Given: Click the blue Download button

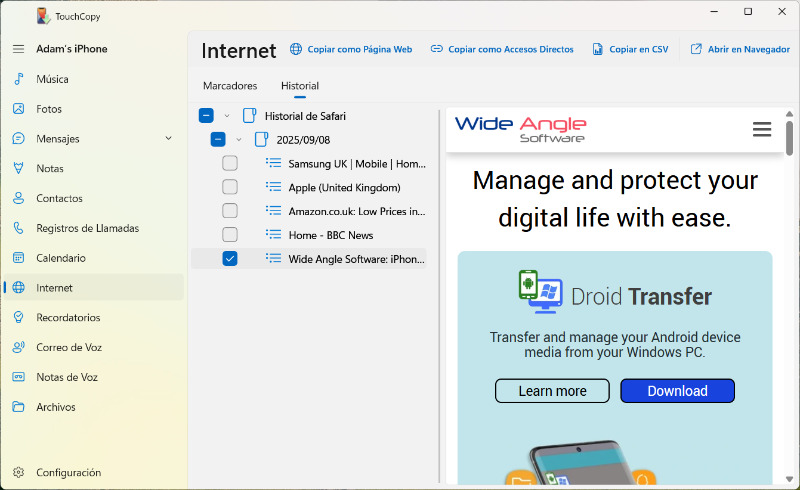Looking at the screenshot, I should coord(678,390).
